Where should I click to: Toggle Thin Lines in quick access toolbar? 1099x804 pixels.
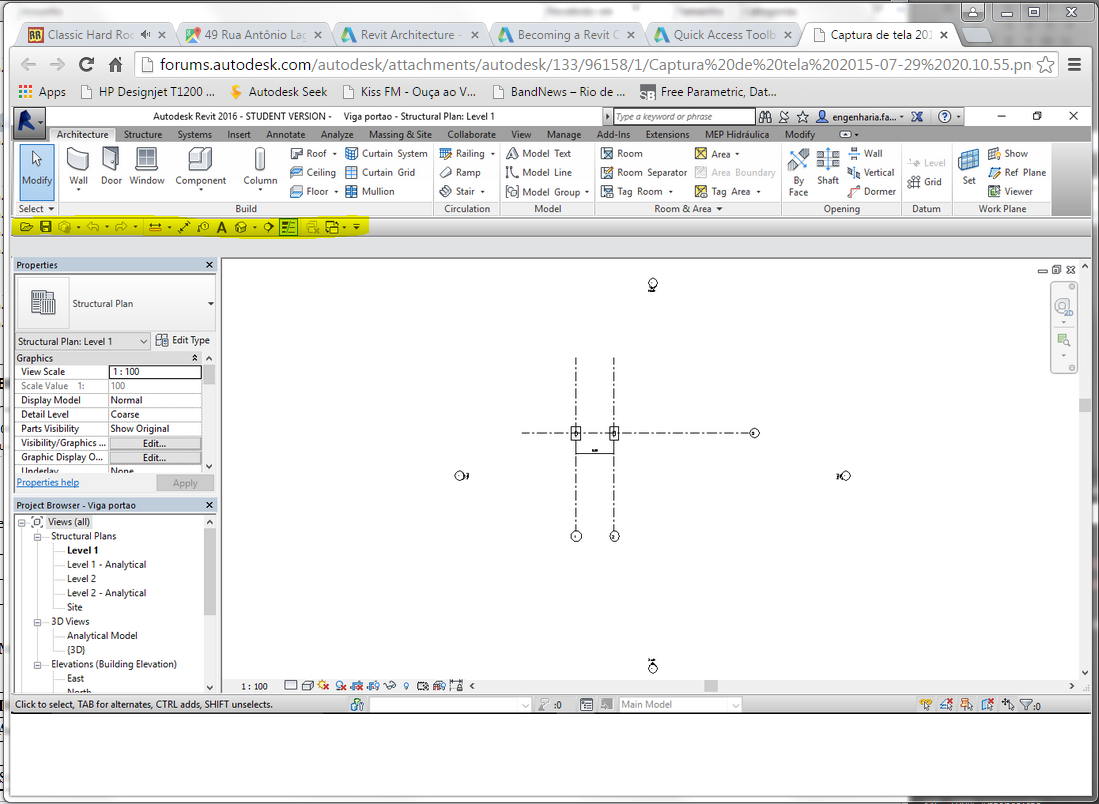(289, 227)
